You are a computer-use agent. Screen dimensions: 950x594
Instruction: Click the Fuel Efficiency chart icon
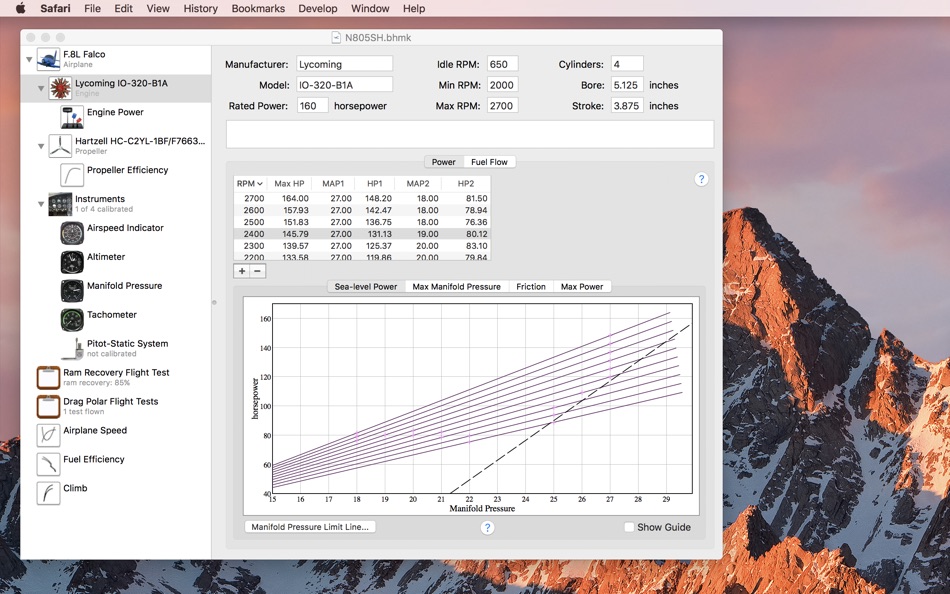(48, 464)
